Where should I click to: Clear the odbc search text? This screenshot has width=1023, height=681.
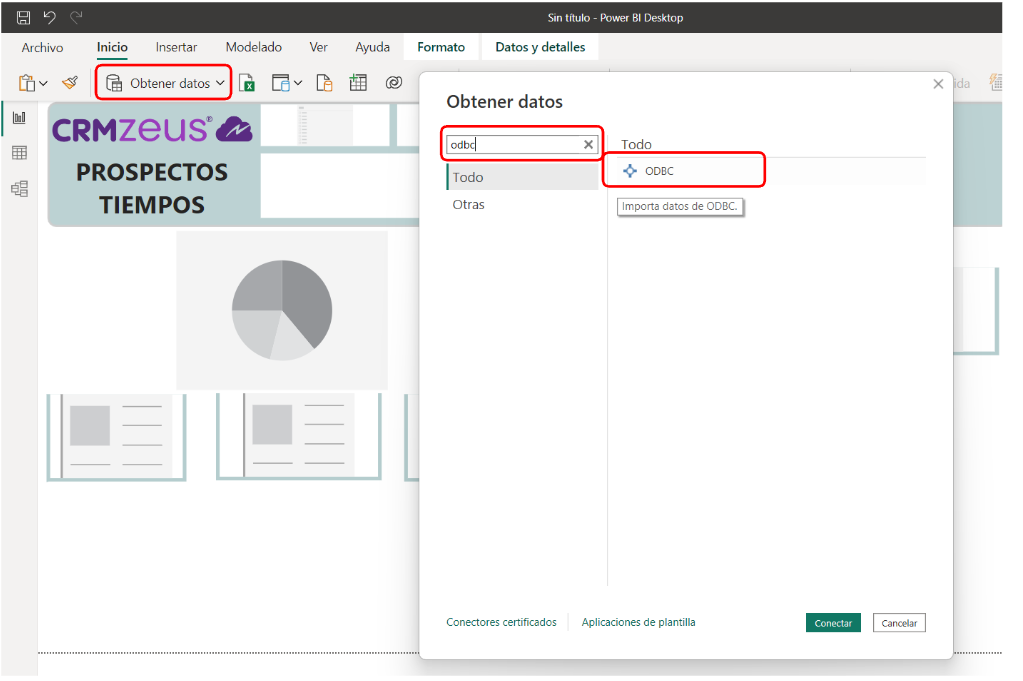(x=588, y=145)
